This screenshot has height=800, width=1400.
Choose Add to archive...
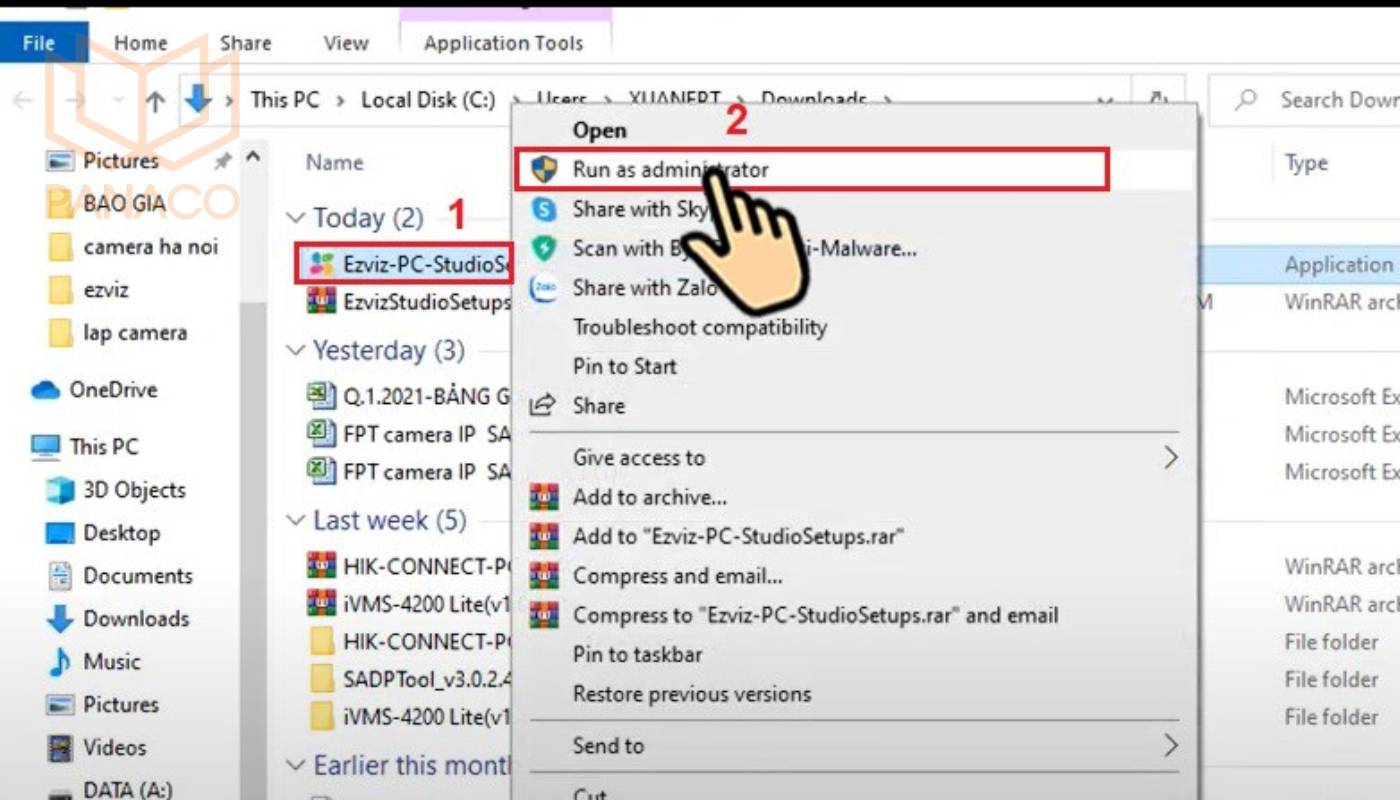click(x=650, y=497)
